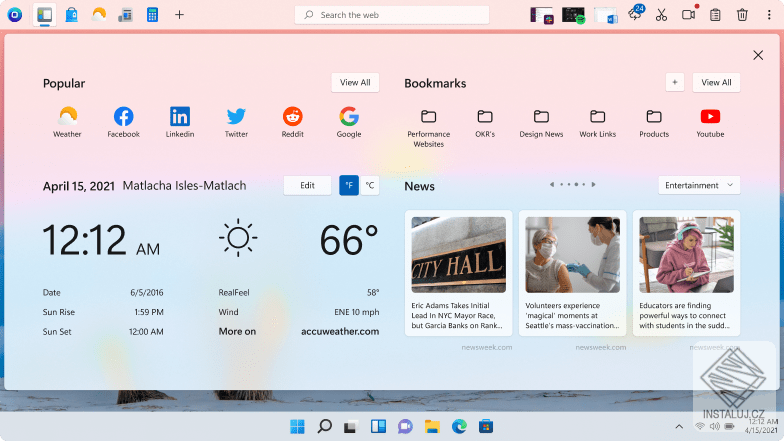This screenshot has width=784, height=441.
Task: Open Widgets from taskbar
Action: (378, 426)
